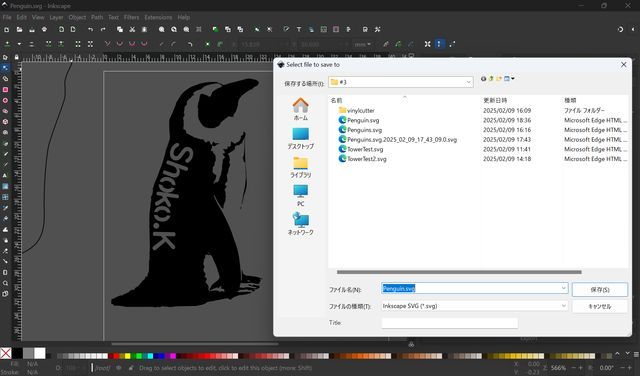Open the Object menu

tap(77, 17)
